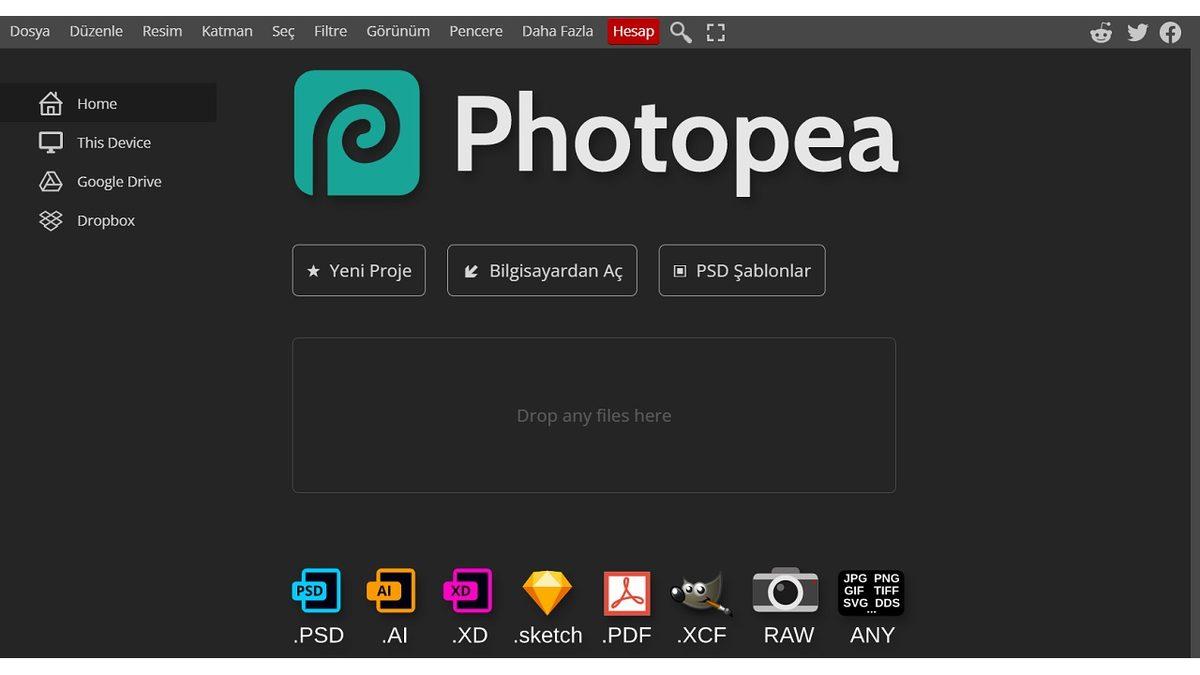Toggle fullscreen mode icon
The image size is (1200, 675).
[x=715, y=32]
